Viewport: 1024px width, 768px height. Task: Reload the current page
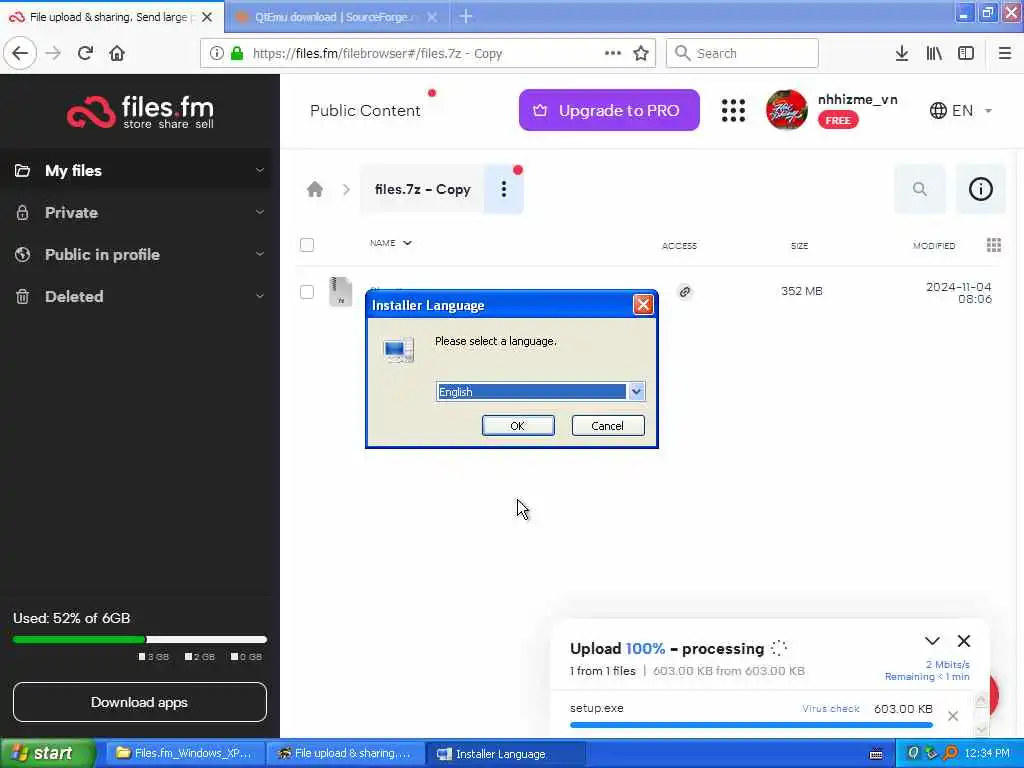pyautogui.click(x=85, y=53)
